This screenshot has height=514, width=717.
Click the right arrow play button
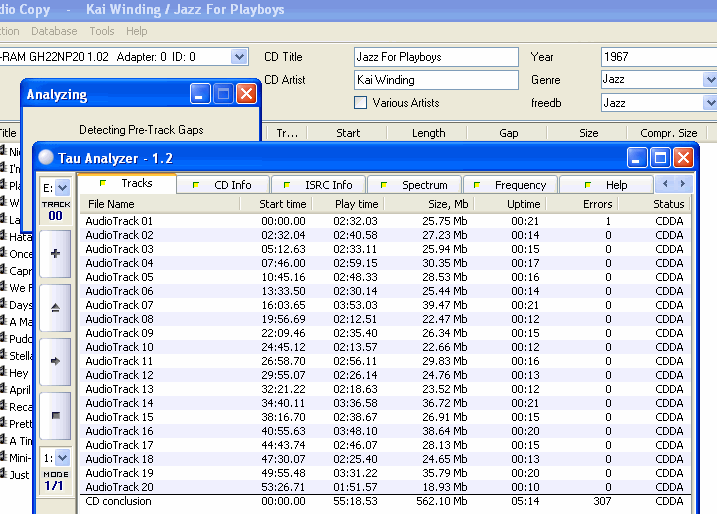click(x=55, y=362)
